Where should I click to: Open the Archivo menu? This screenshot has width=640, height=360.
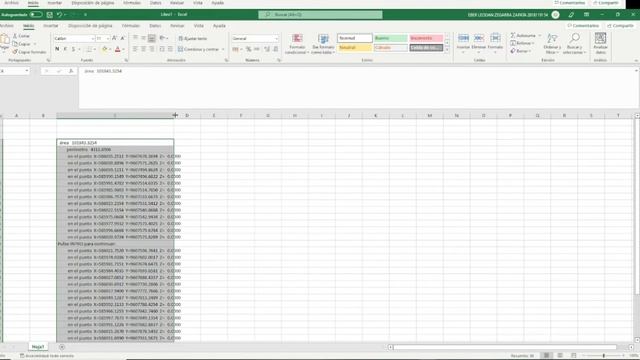6,26
